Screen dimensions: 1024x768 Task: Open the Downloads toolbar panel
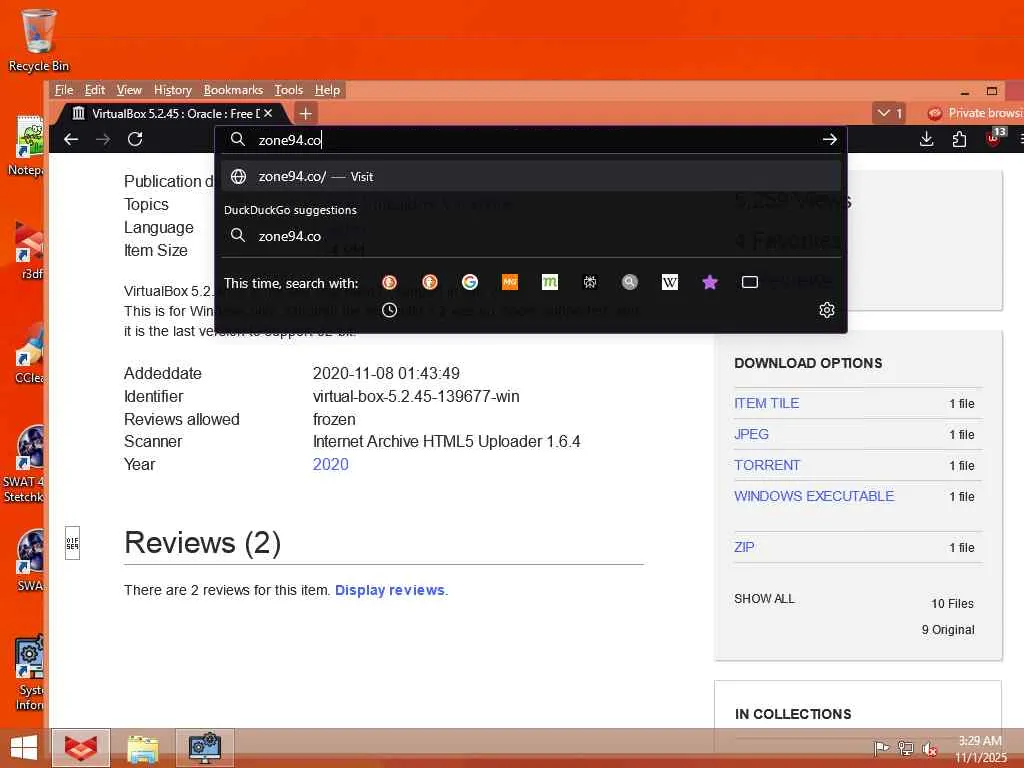[x=926, y=139]
